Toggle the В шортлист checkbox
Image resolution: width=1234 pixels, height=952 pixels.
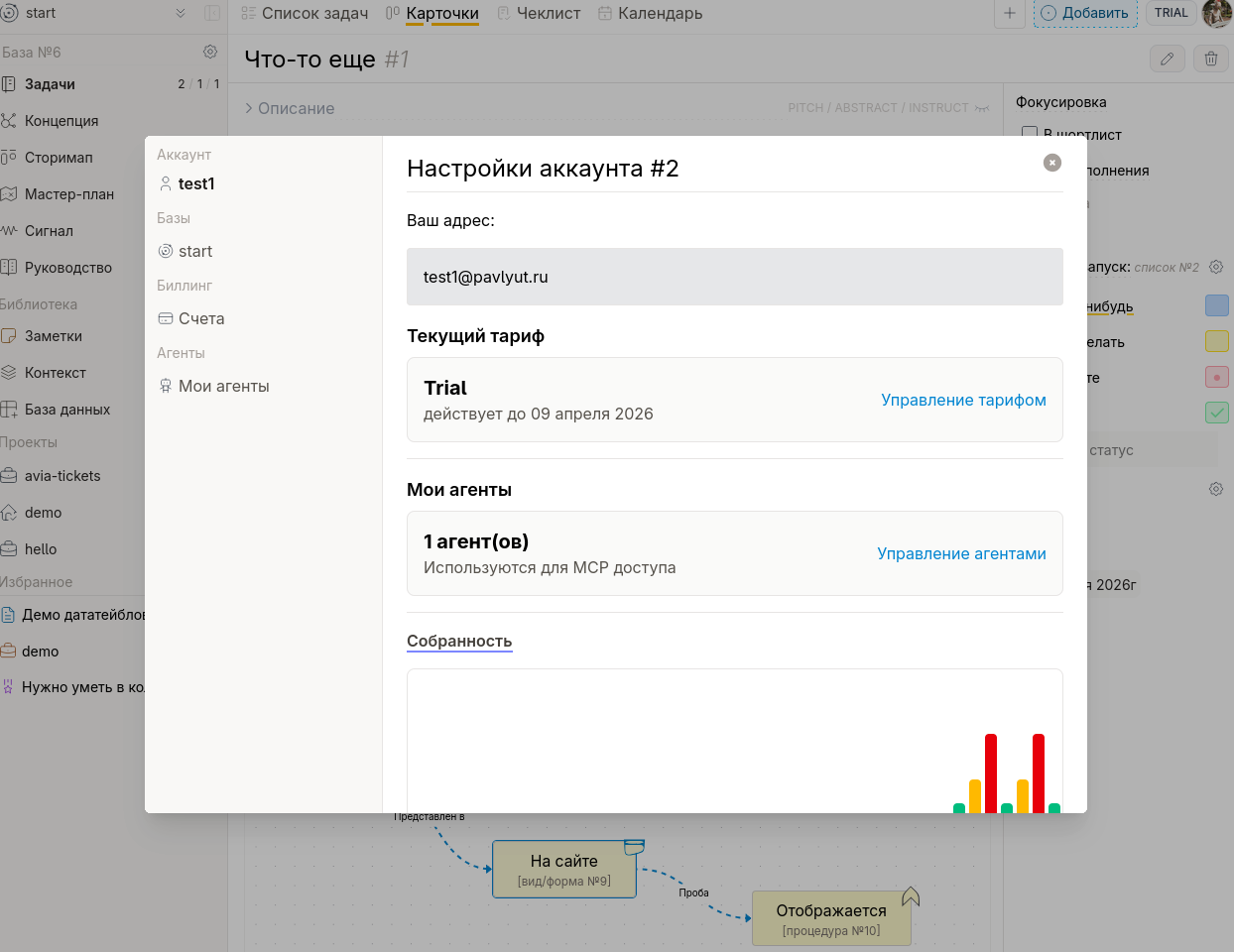[1030, 134]
